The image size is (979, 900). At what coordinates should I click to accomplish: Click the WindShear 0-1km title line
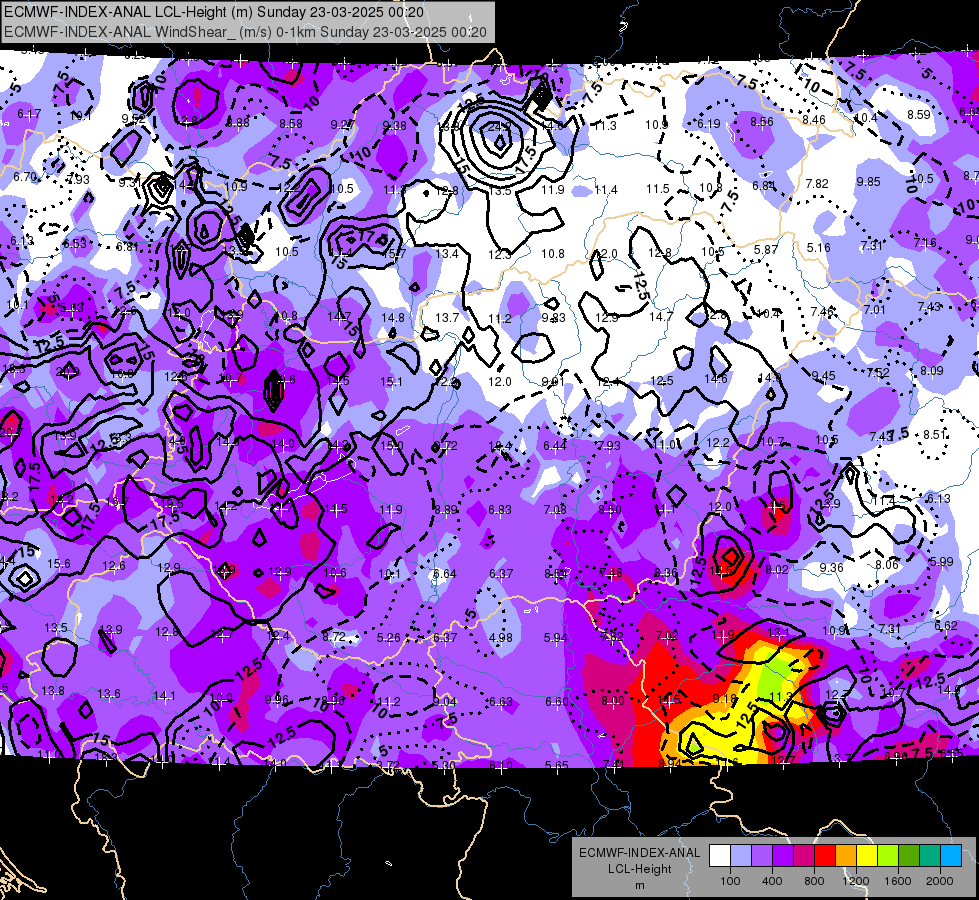(x=245, y=32)
